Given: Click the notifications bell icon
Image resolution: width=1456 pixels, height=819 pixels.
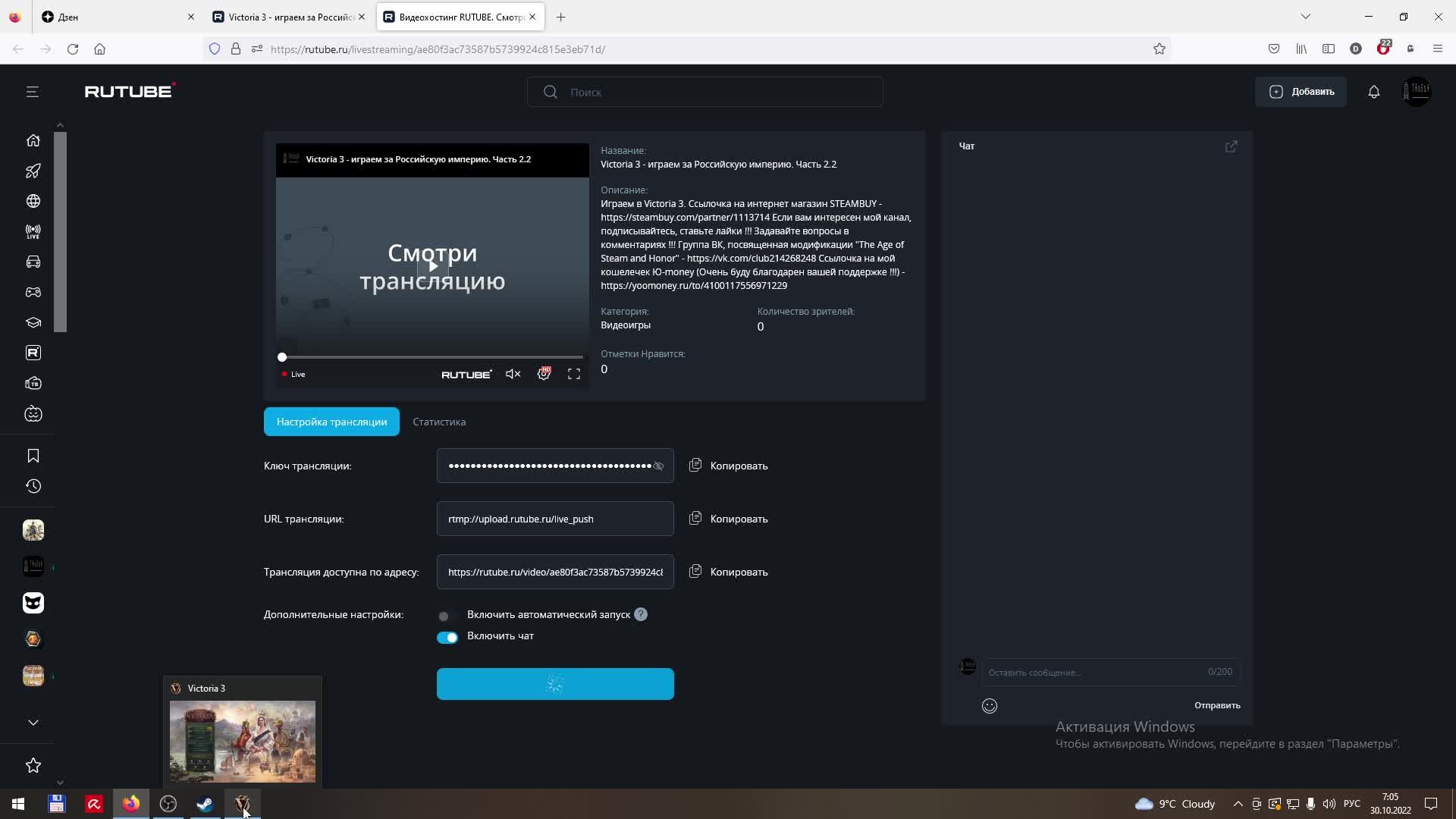Looking at the screenshot, I should [1373, 92].
